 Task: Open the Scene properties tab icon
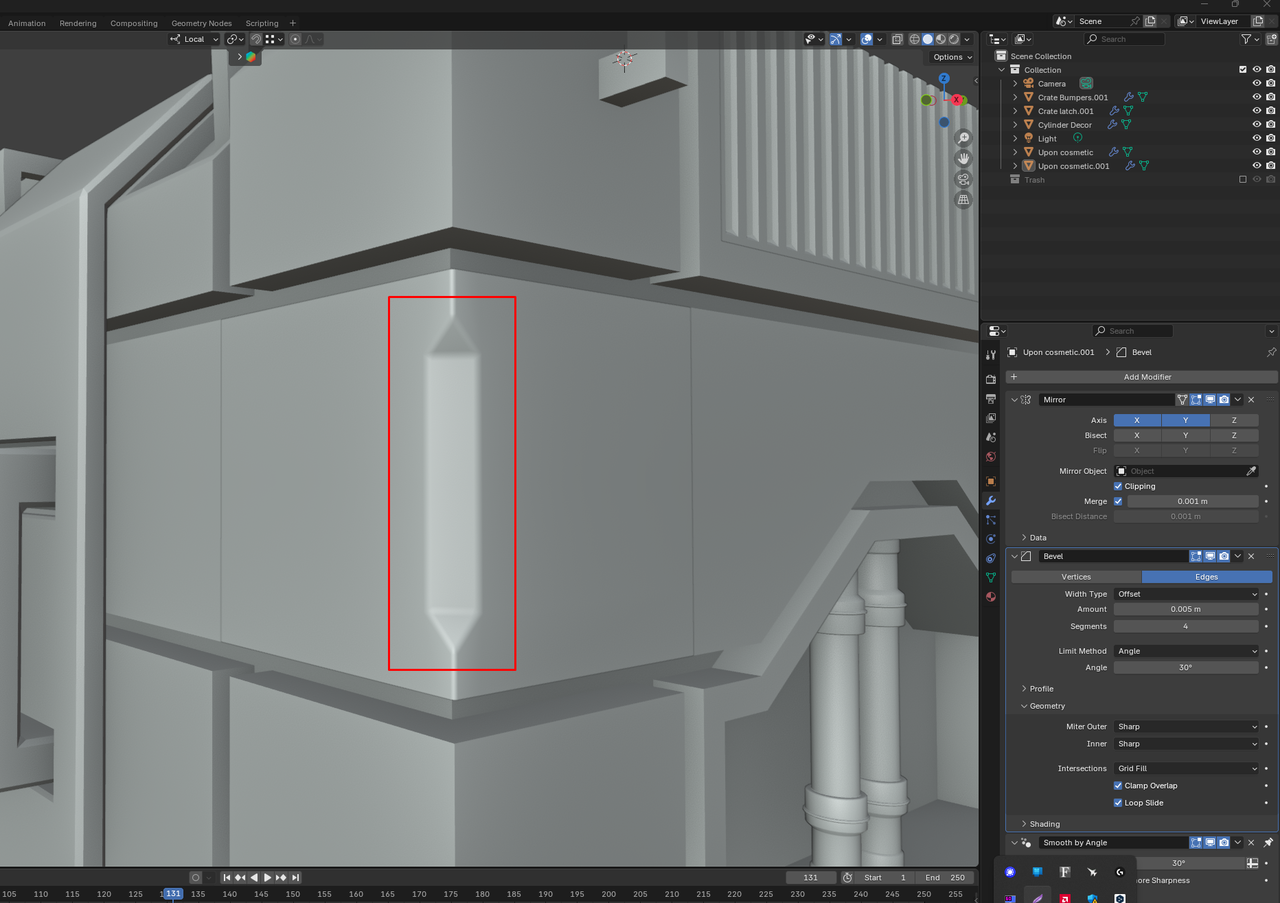click(x=991, y=437)
